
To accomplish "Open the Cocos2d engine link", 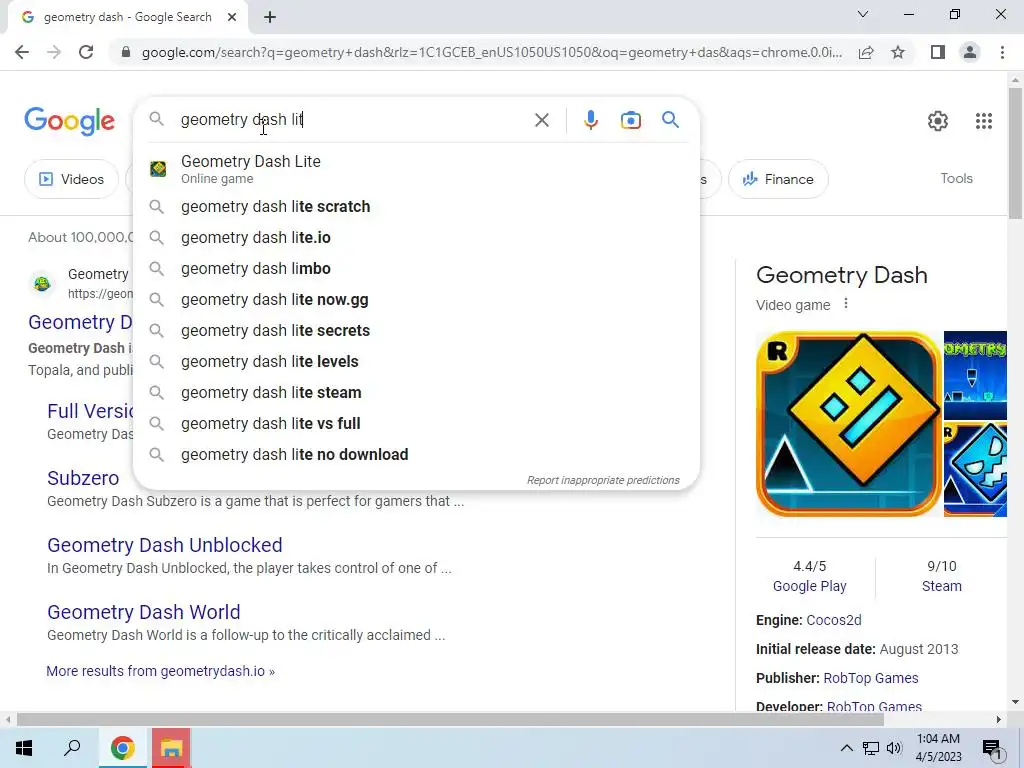I will click(x=833, y=620).
